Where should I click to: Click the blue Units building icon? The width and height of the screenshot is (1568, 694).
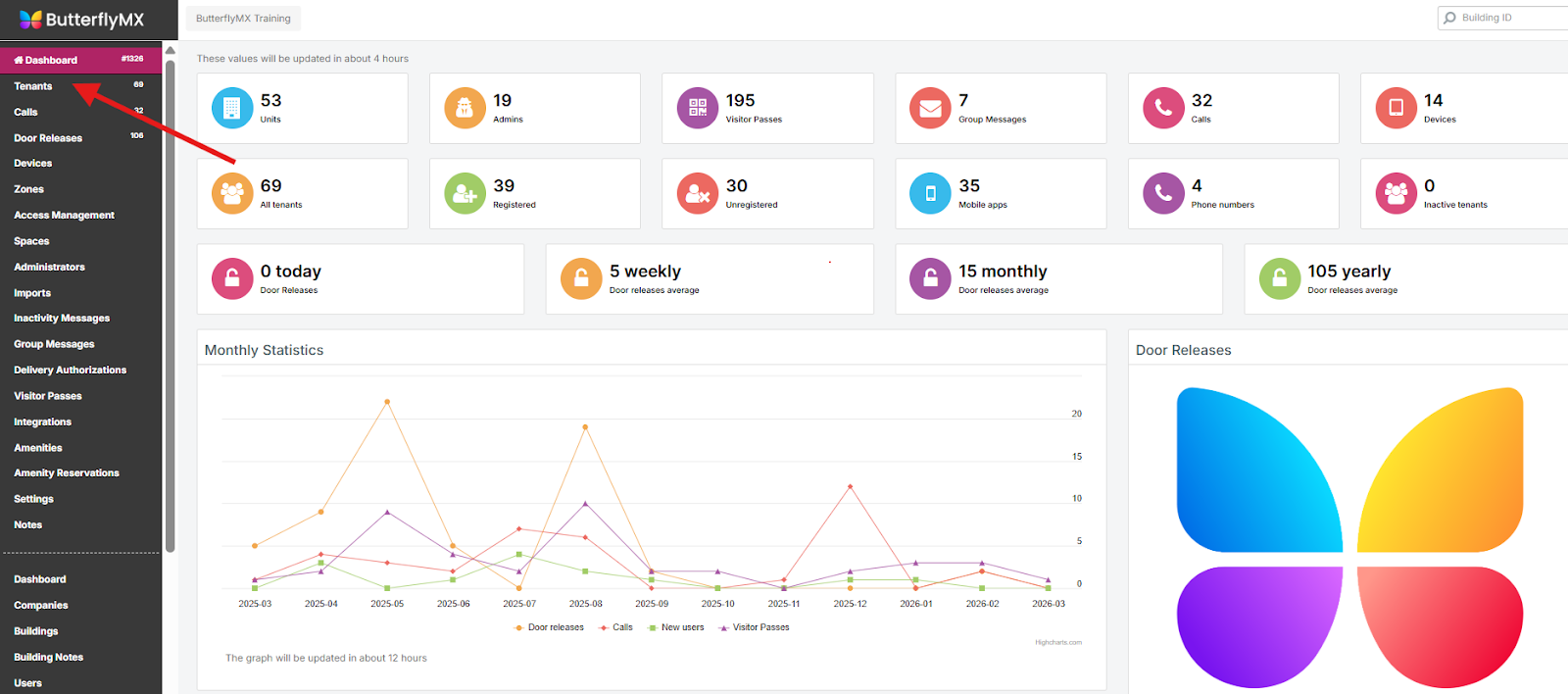click(232, 109)
